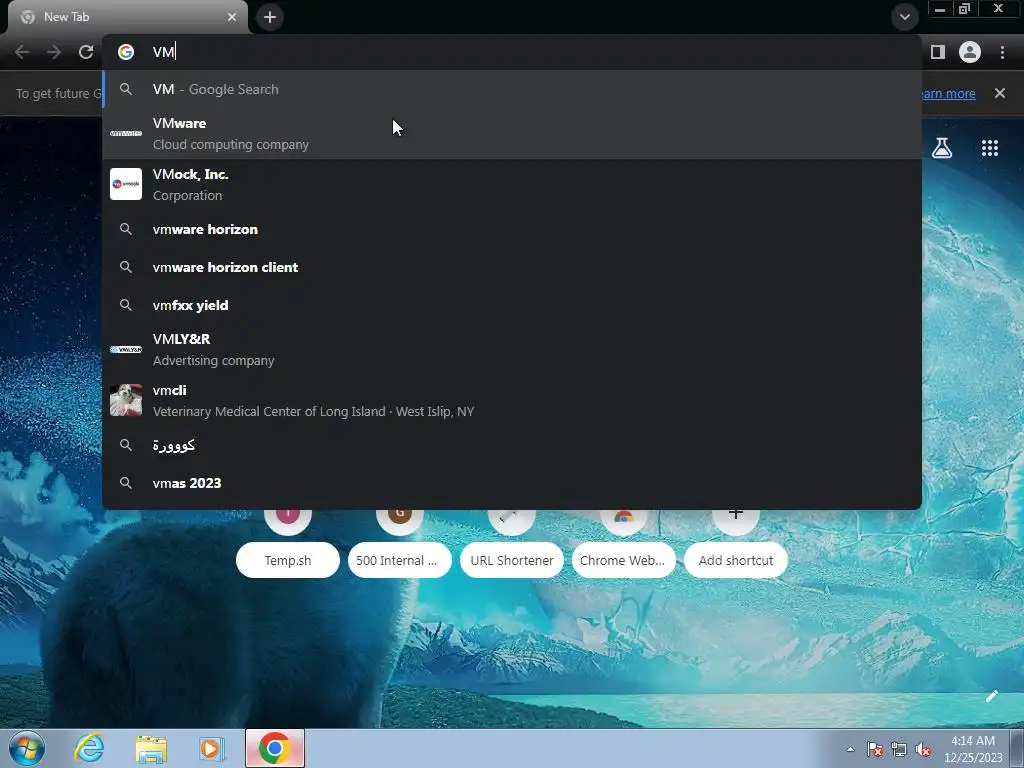Click Add shortcut

tap(736, 560)
